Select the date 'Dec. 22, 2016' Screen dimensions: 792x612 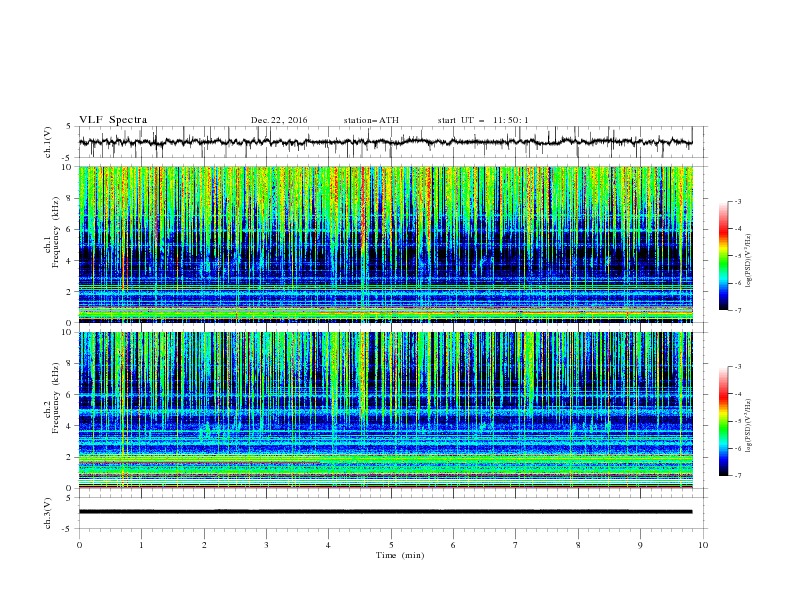point(279,120)
